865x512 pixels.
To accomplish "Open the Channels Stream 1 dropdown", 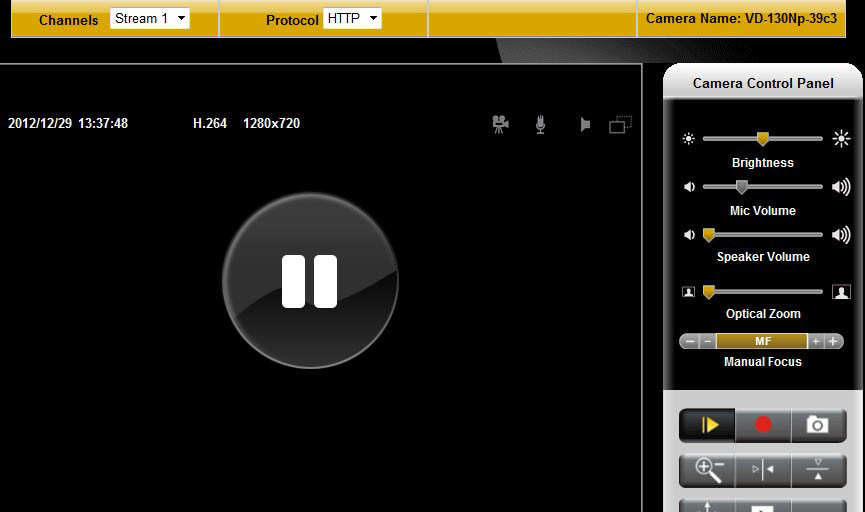I will click(149, 18).
